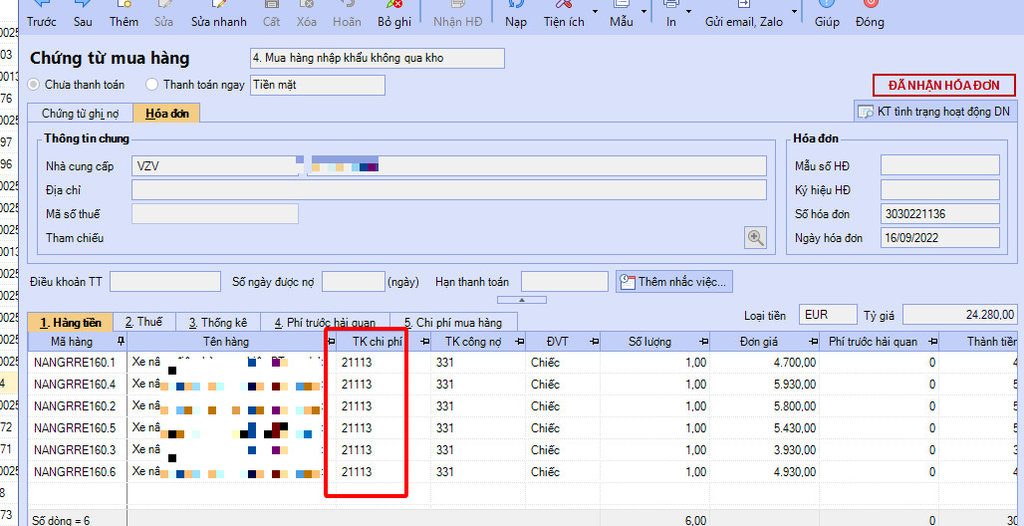1024x526 pixels.
Task: Click pin icon on Đơn giá column
Action: (813, 341)
